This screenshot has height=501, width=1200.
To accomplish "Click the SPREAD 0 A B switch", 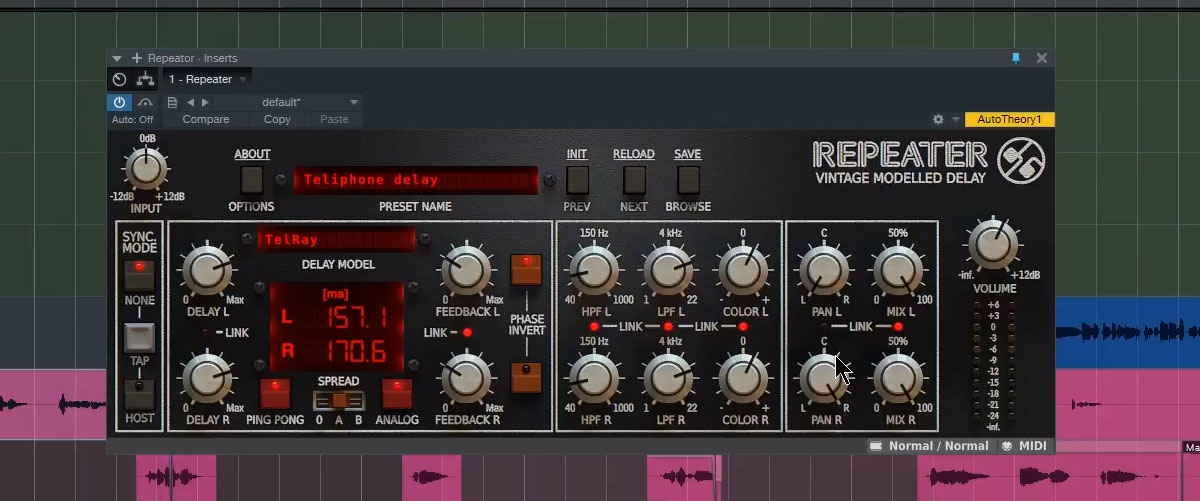I will point(339,400).
